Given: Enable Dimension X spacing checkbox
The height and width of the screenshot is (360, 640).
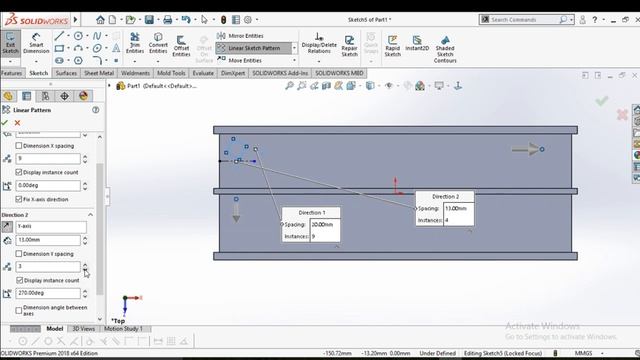Looking at the screenshot, I should coord(19,146).
